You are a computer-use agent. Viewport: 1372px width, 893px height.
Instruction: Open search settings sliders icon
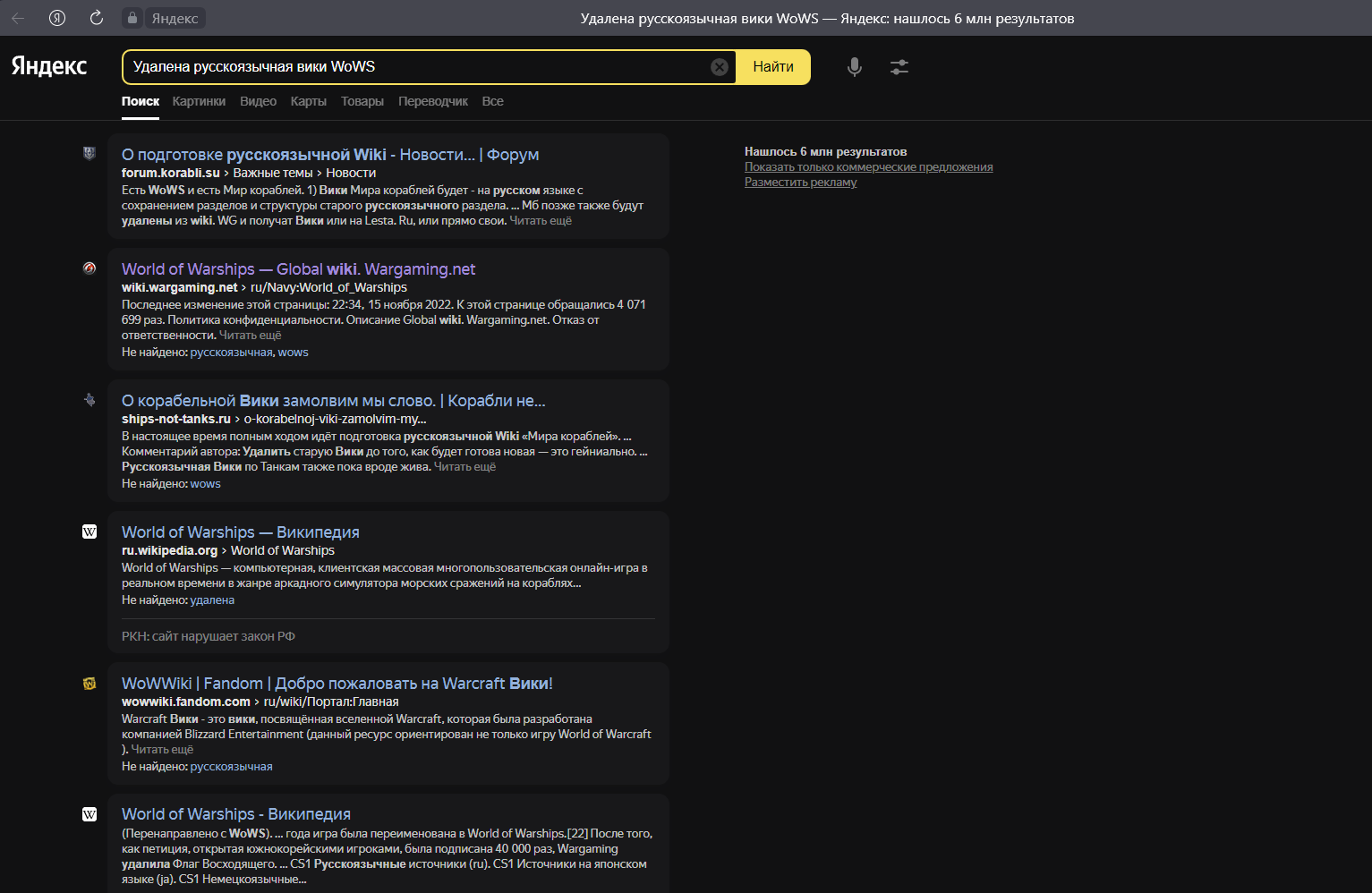[x=899, y=67]
